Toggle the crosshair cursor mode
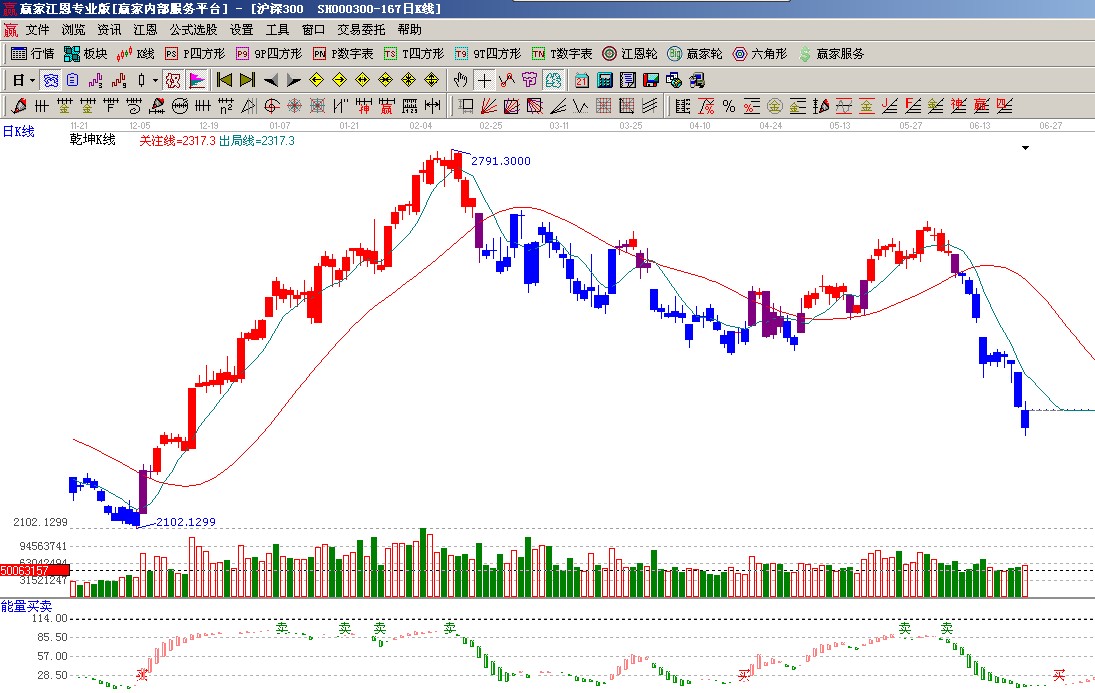 [484, 80]
